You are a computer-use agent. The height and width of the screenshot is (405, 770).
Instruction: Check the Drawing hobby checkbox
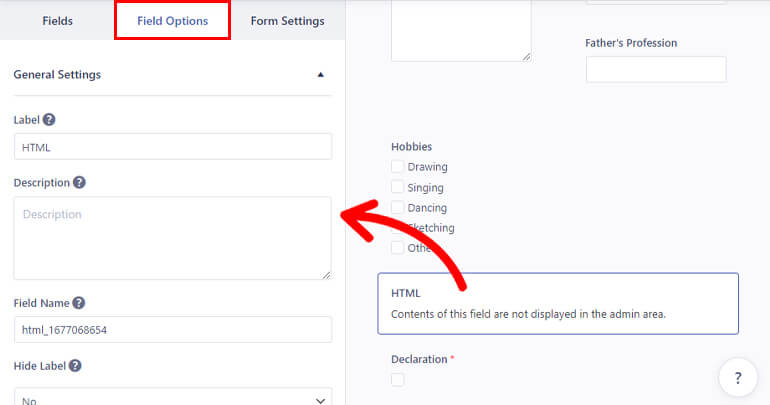click(x=398, y=167)
